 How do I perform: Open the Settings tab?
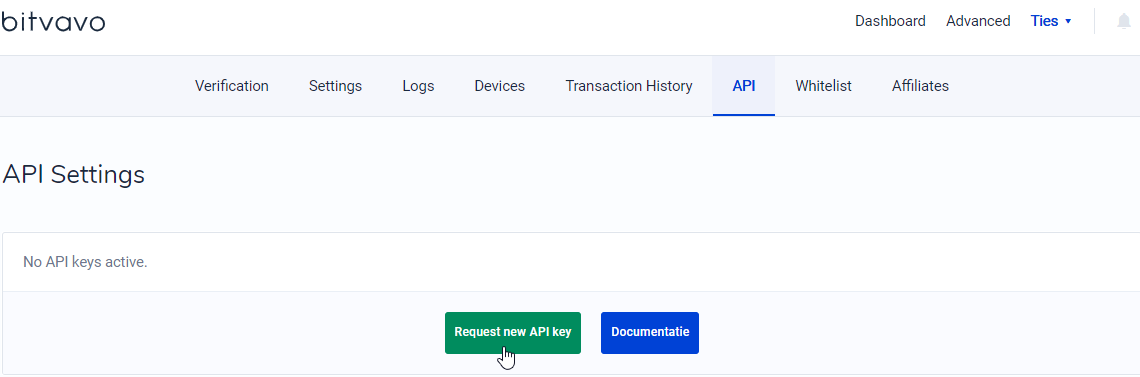[x=335, y=86]
